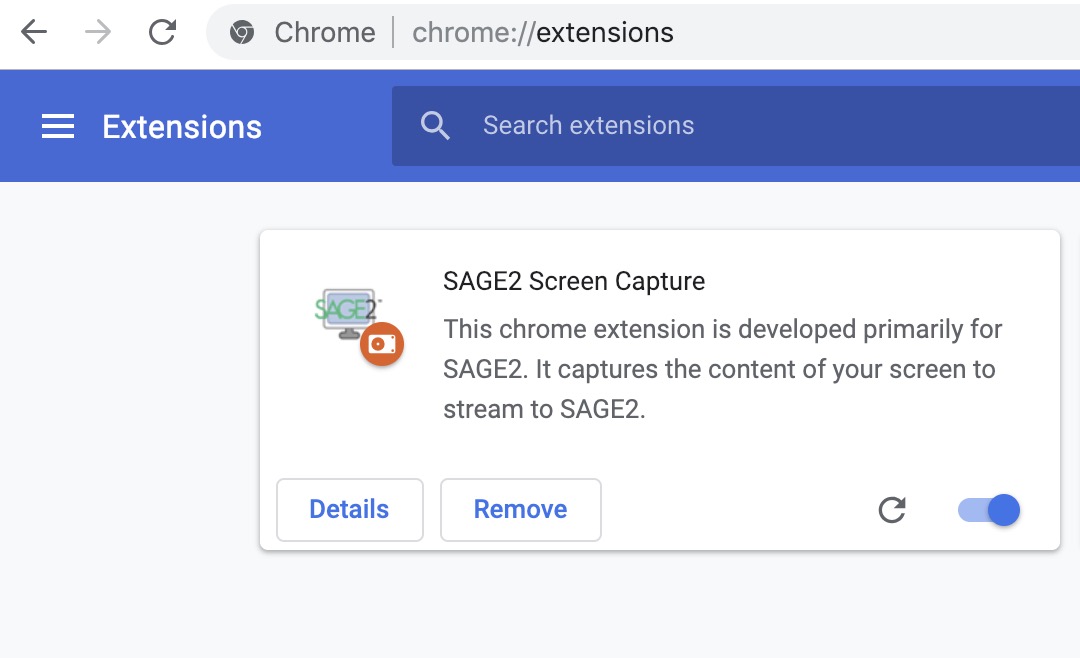Viewport: 1080px width, 658px height.
Task: Click the extension description paragraph
Action: click(723, 369)
